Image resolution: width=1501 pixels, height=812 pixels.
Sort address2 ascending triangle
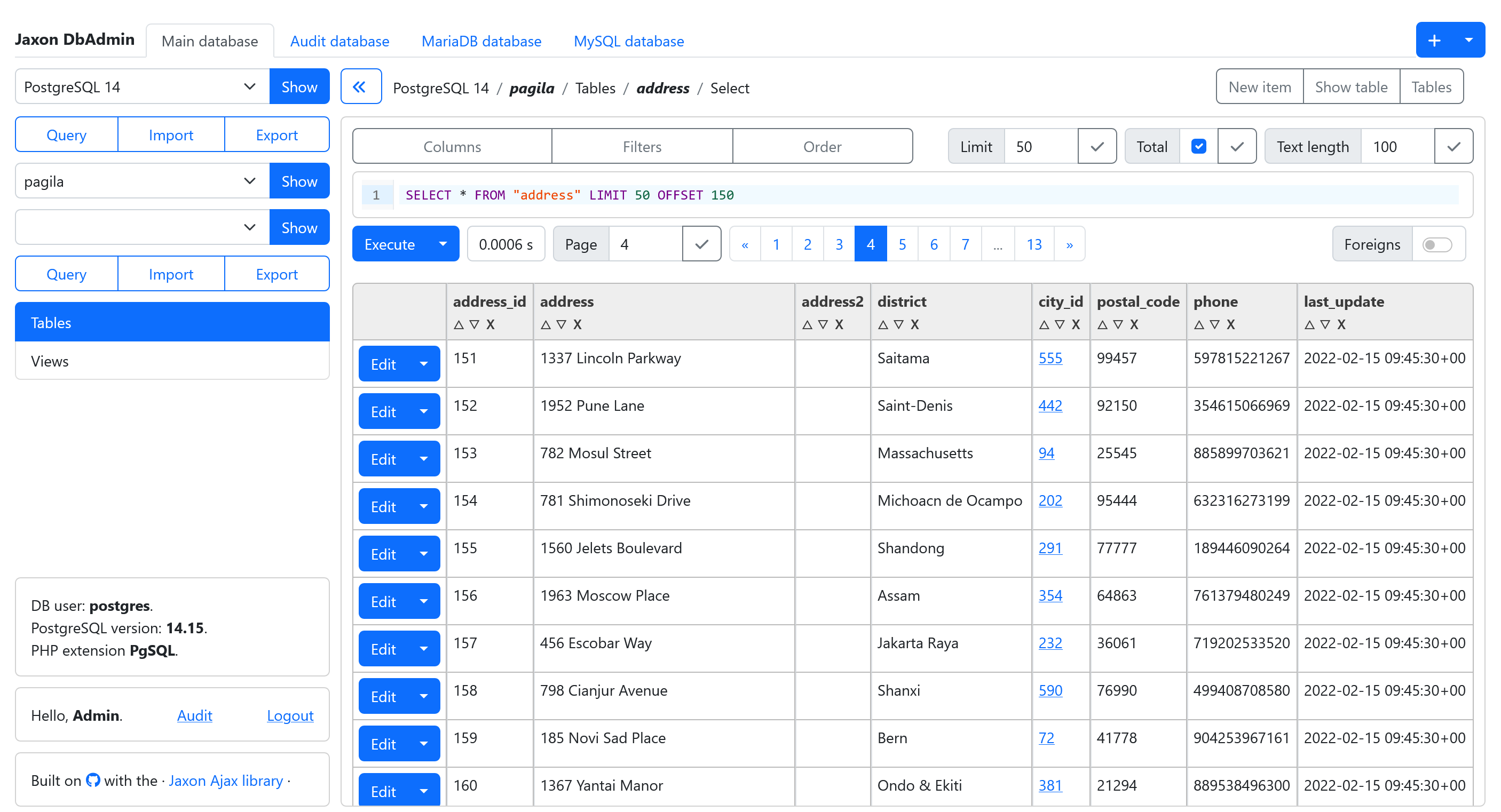(x=807, y=324)
